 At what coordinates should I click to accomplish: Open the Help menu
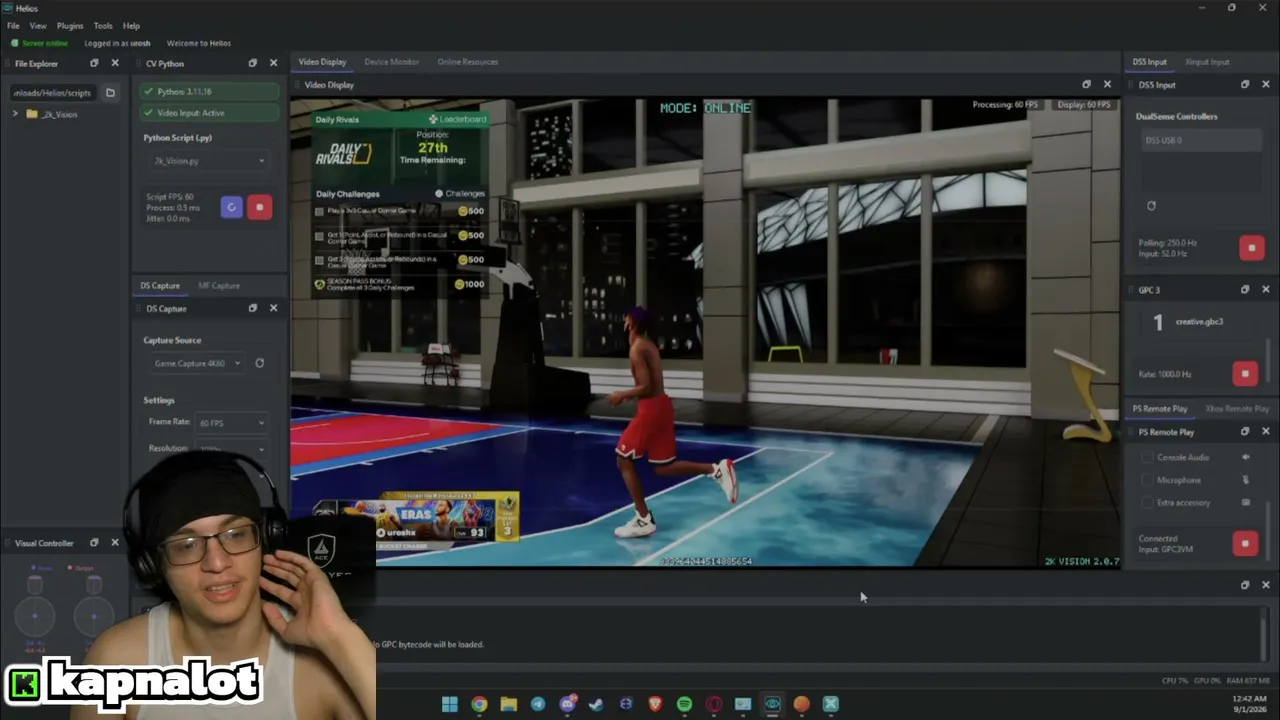pyautogui.click(x=131, y=26)
